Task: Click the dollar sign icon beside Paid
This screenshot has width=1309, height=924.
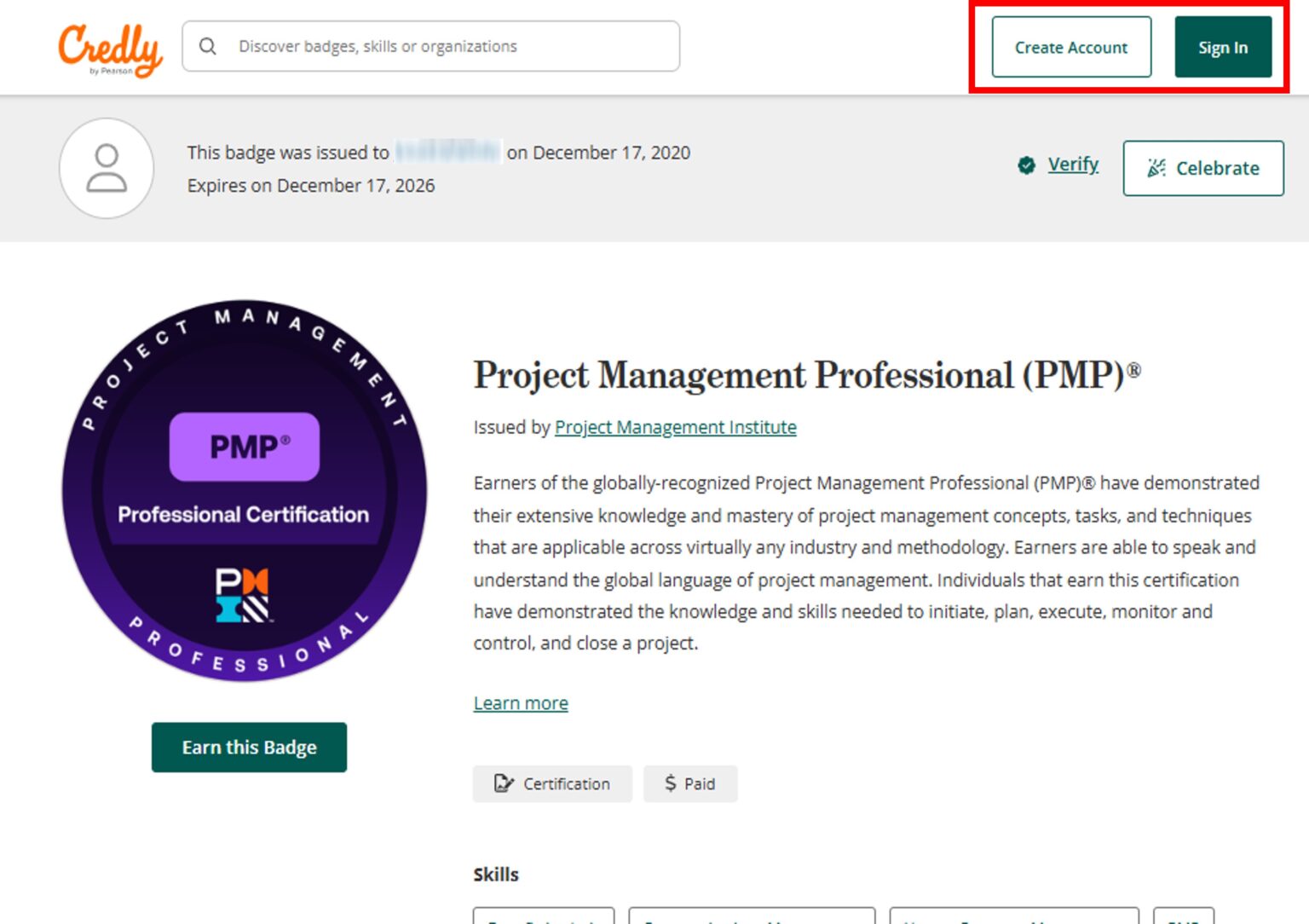Action: pyautogui.click(x=671, y=783)
